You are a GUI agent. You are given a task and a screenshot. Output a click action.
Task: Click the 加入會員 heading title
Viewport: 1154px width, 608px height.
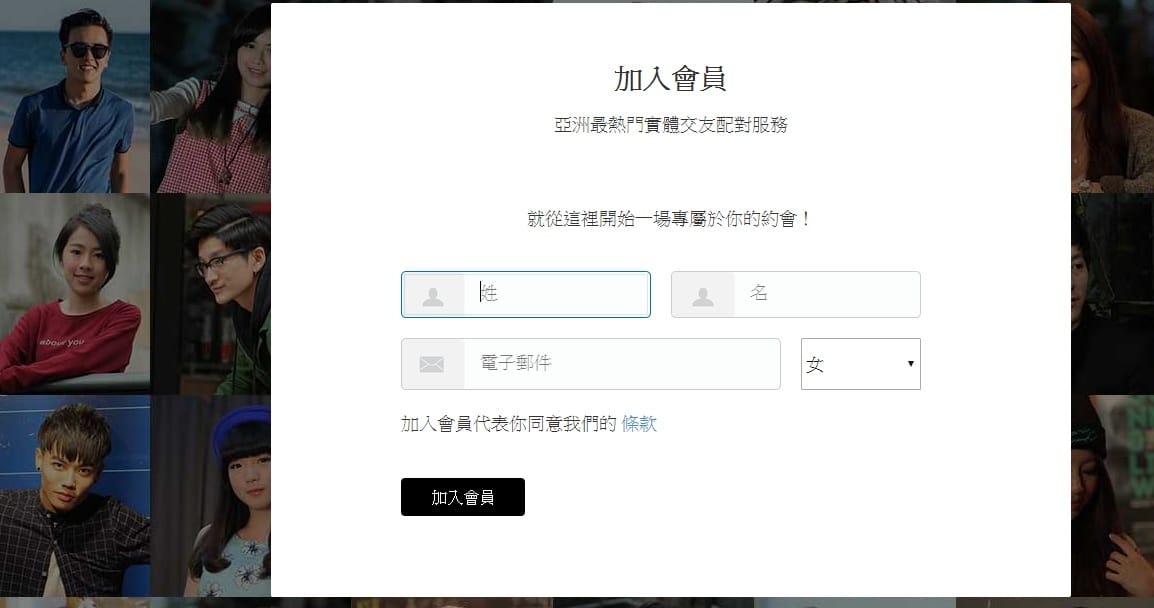point(670,79)
